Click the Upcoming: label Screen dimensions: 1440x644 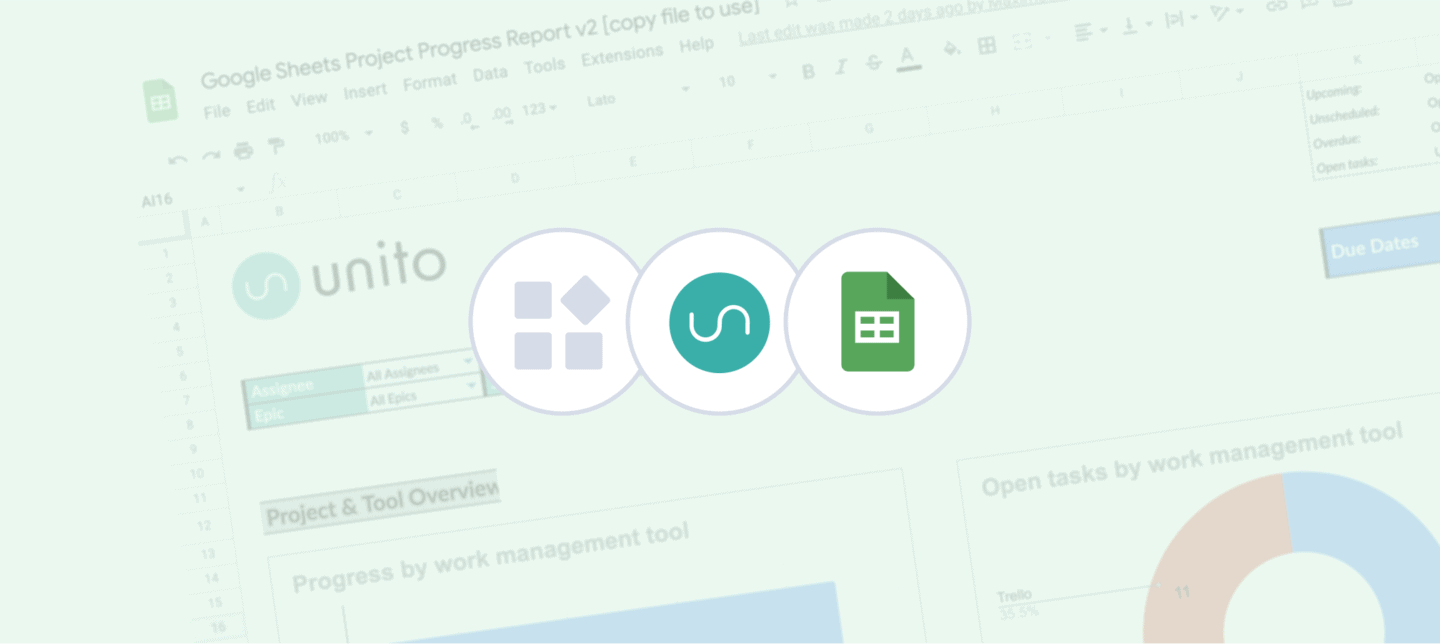(x=1335, y=93)
